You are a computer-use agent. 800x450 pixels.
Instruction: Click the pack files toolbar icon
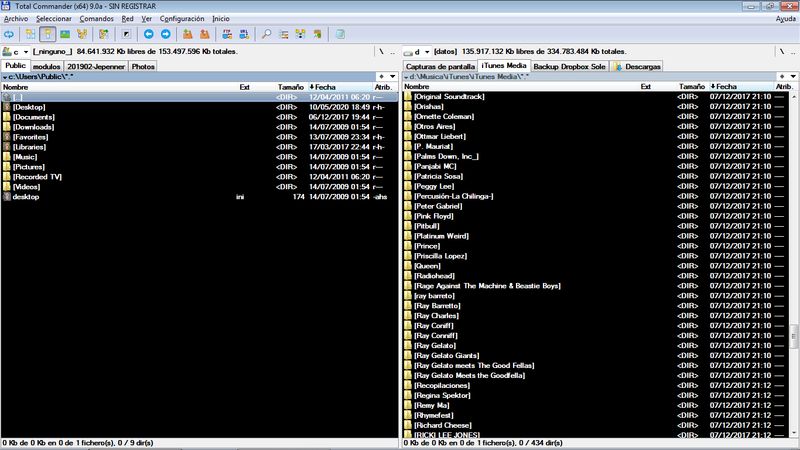point(188,34)
